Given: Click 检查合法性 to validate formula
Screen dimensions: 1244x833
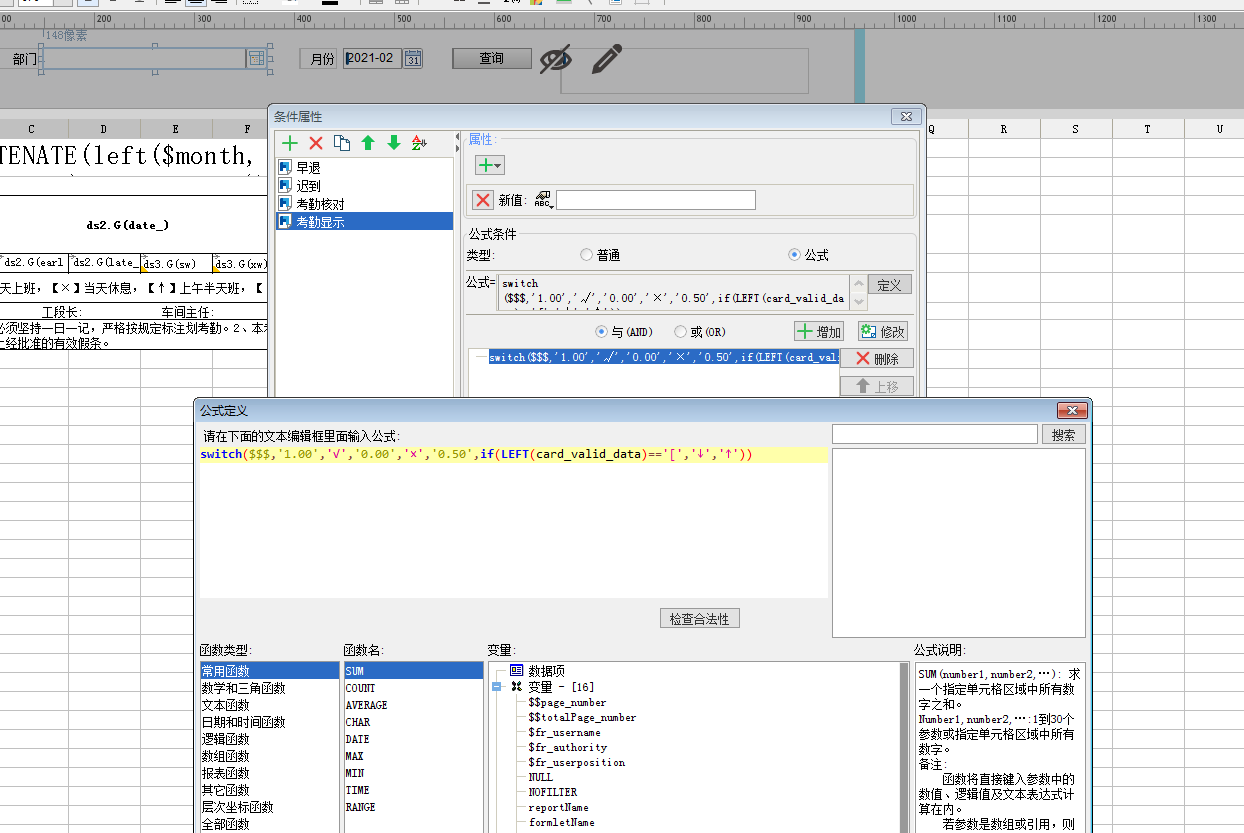Looking at the screenshot, I should coord(700,619).
